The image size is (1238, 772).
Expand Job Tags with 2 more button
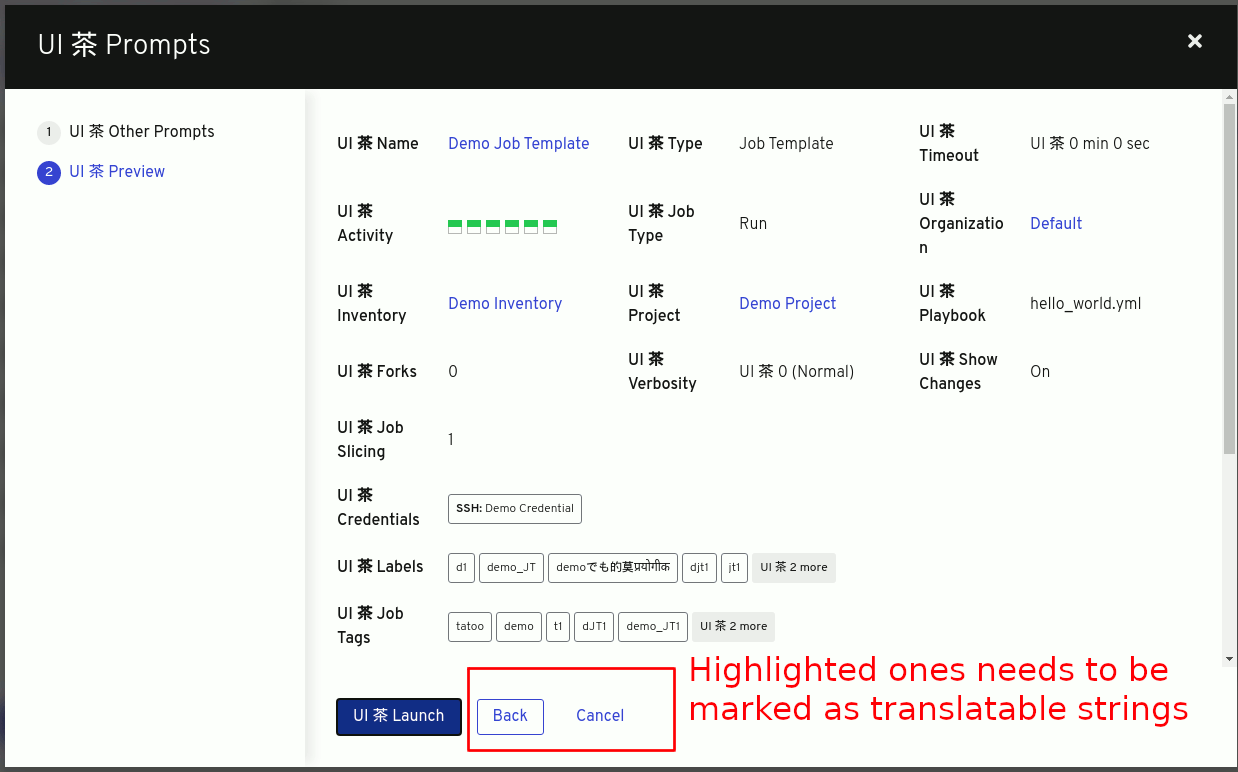[x=733, y=626]
